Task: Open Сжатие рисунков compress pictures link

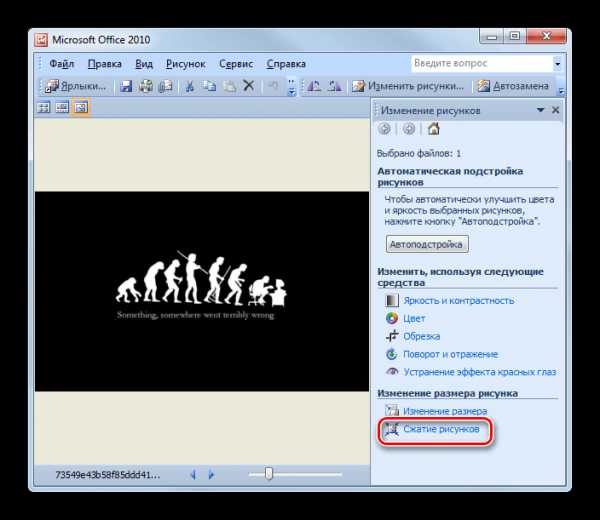Action: 441,429
